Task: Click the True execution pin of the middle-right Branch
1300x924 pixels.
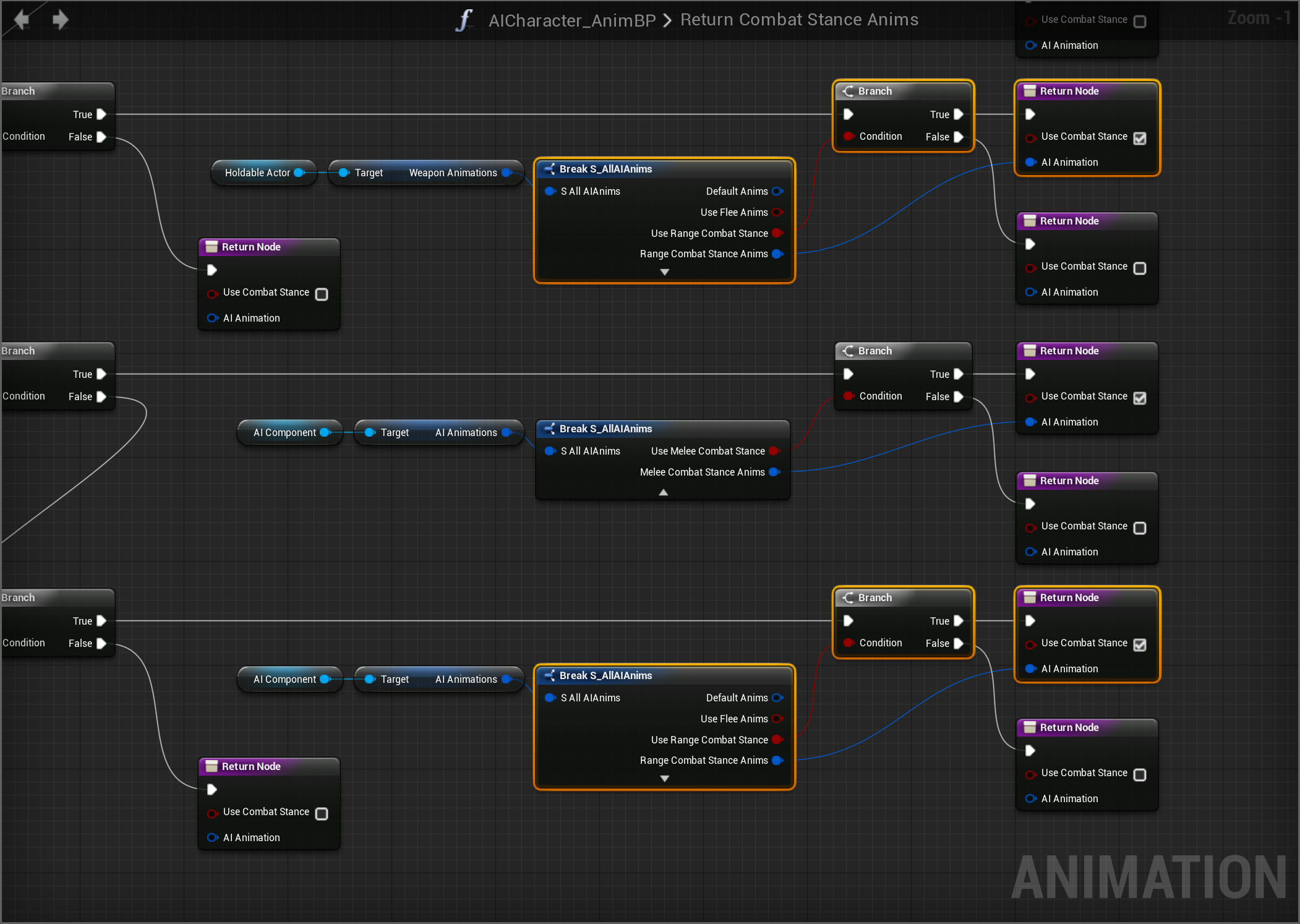Action: coord(958,374)
